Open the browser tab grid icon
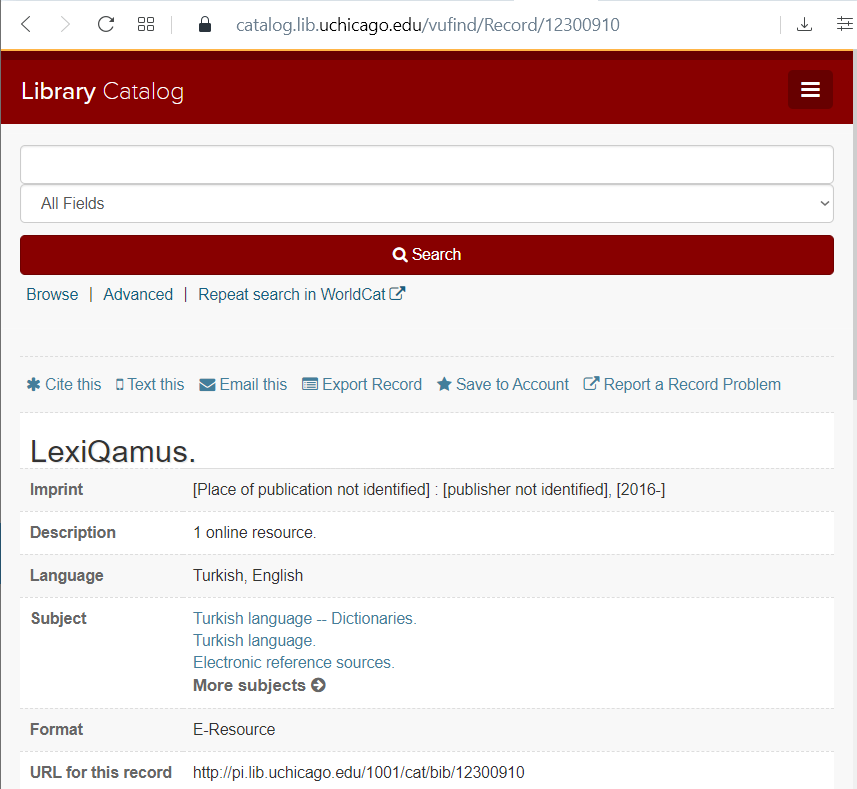857x789 pixels. click(x=145, y=24)
